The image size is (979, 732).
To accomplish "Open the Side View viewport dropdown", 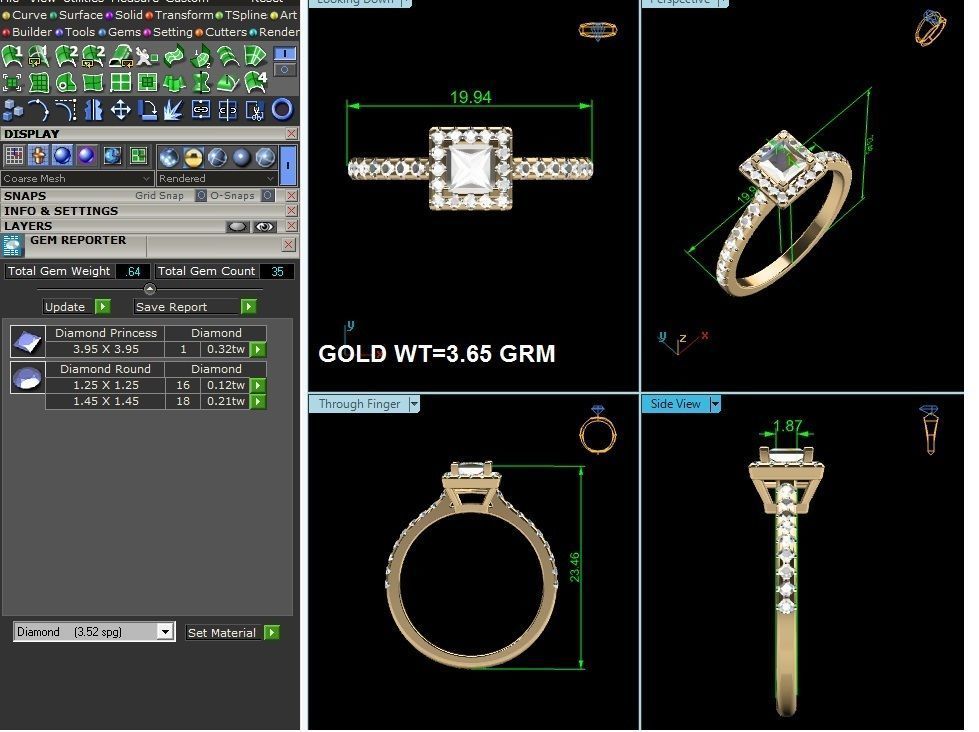I will [715, 404].
